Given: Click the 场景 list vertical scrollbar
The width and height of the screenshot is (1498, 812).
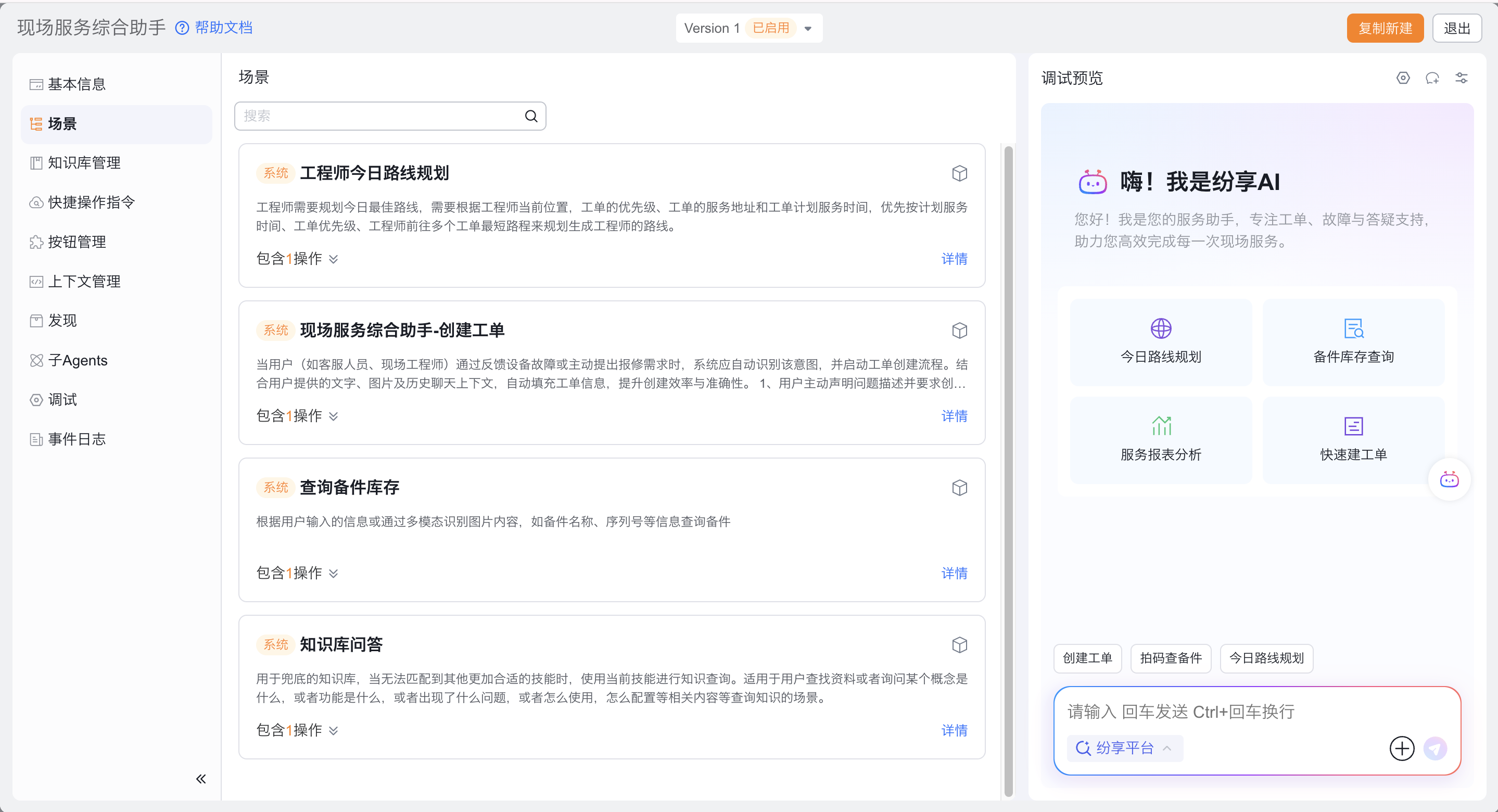Looking at the screenshot, I should coord(1008,465).
